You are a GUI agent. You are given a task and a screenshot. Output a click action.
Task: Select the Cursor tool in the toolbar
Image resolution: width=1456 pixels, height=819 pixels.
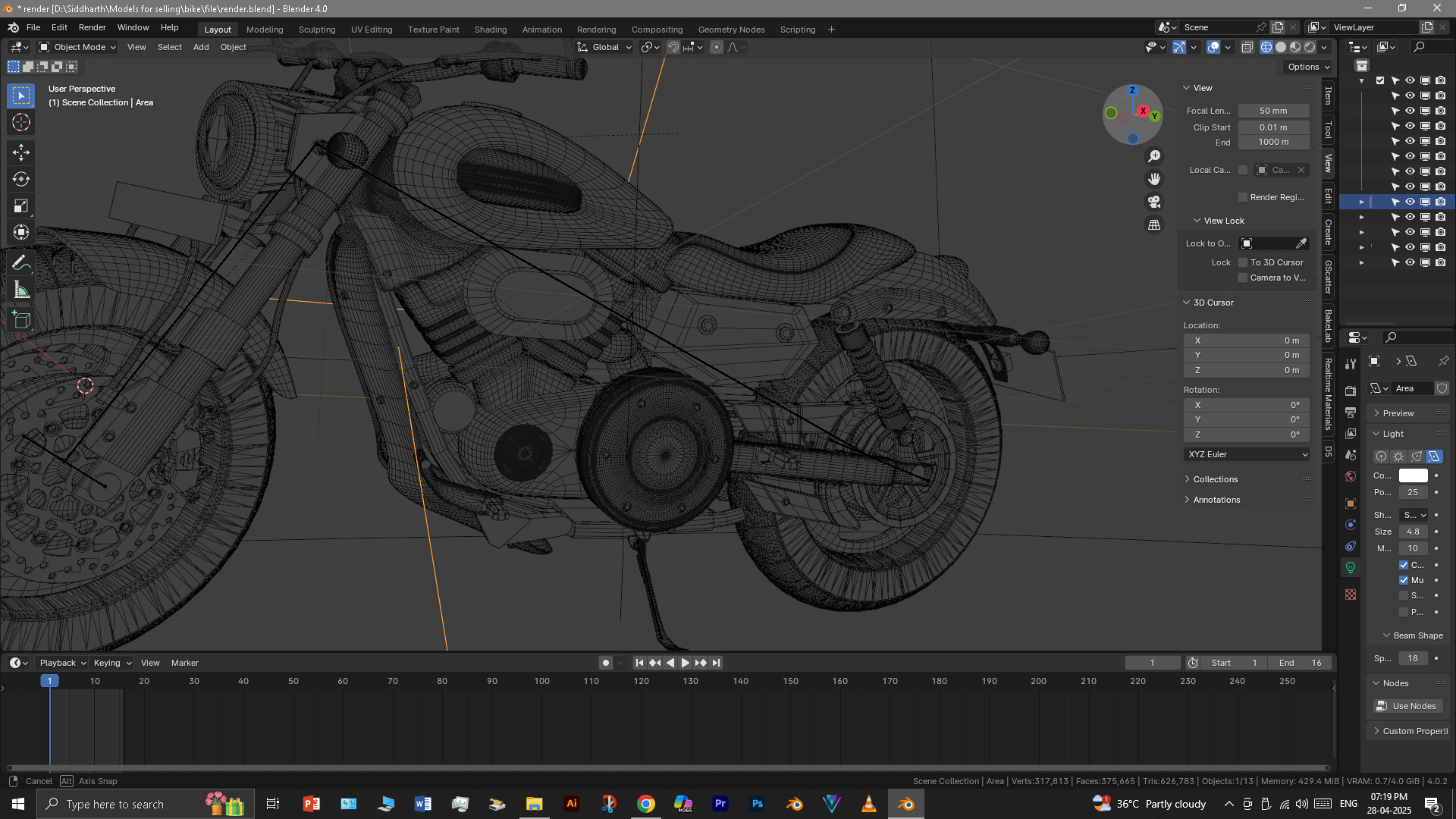coord(21,123)
